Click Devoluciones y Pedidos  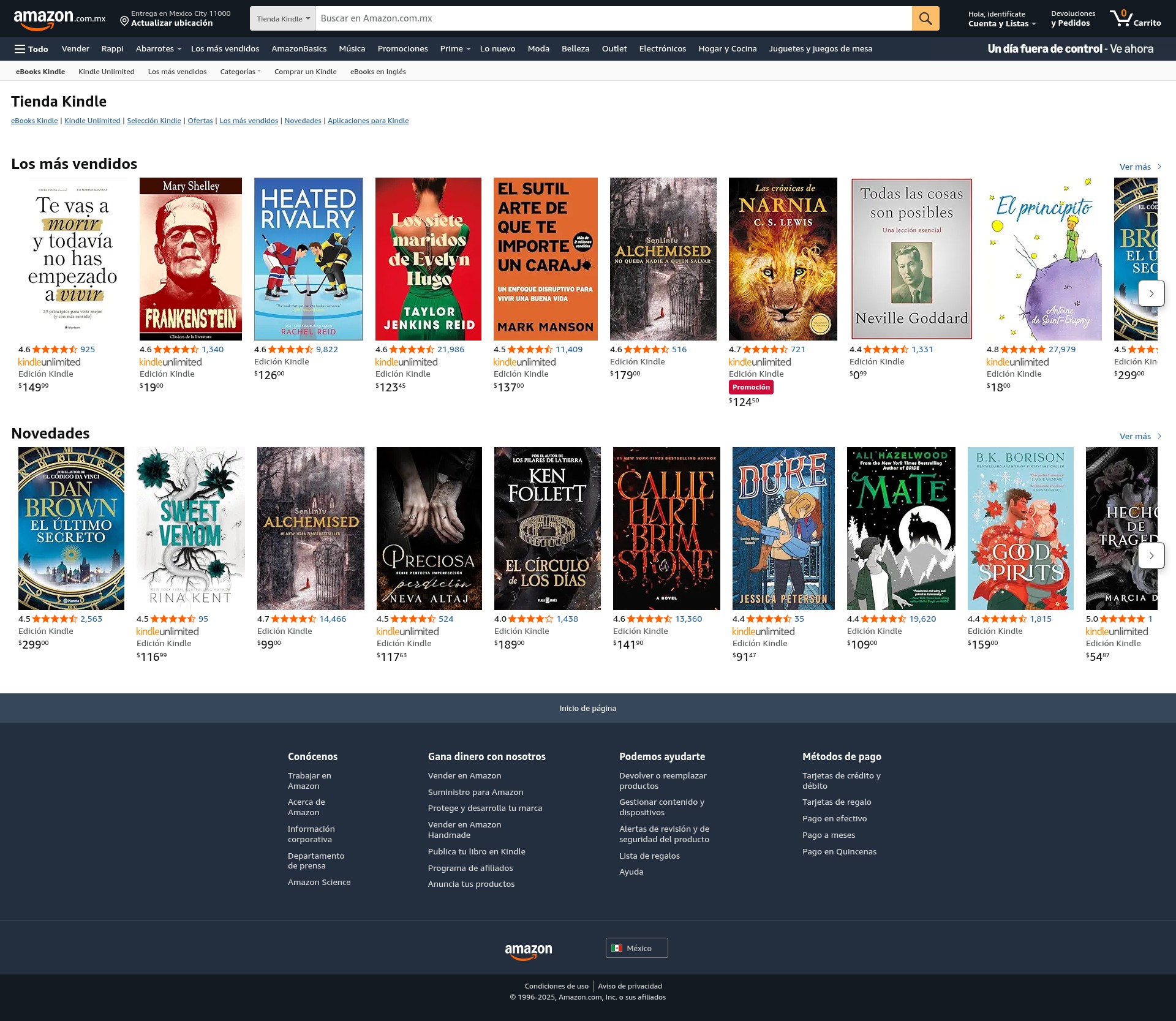(x=1073, y=18)
